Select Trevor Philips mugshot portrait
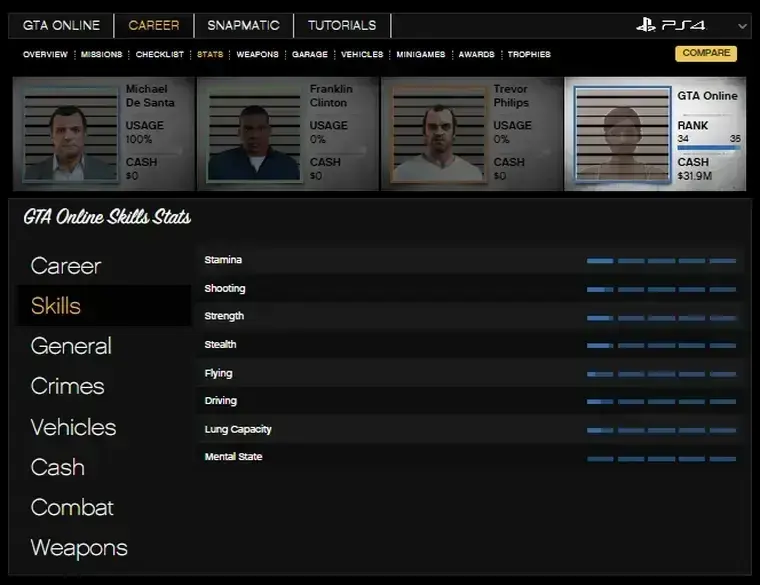The height and width of the screenshot is (585, 760). click(x=438, y=136)
